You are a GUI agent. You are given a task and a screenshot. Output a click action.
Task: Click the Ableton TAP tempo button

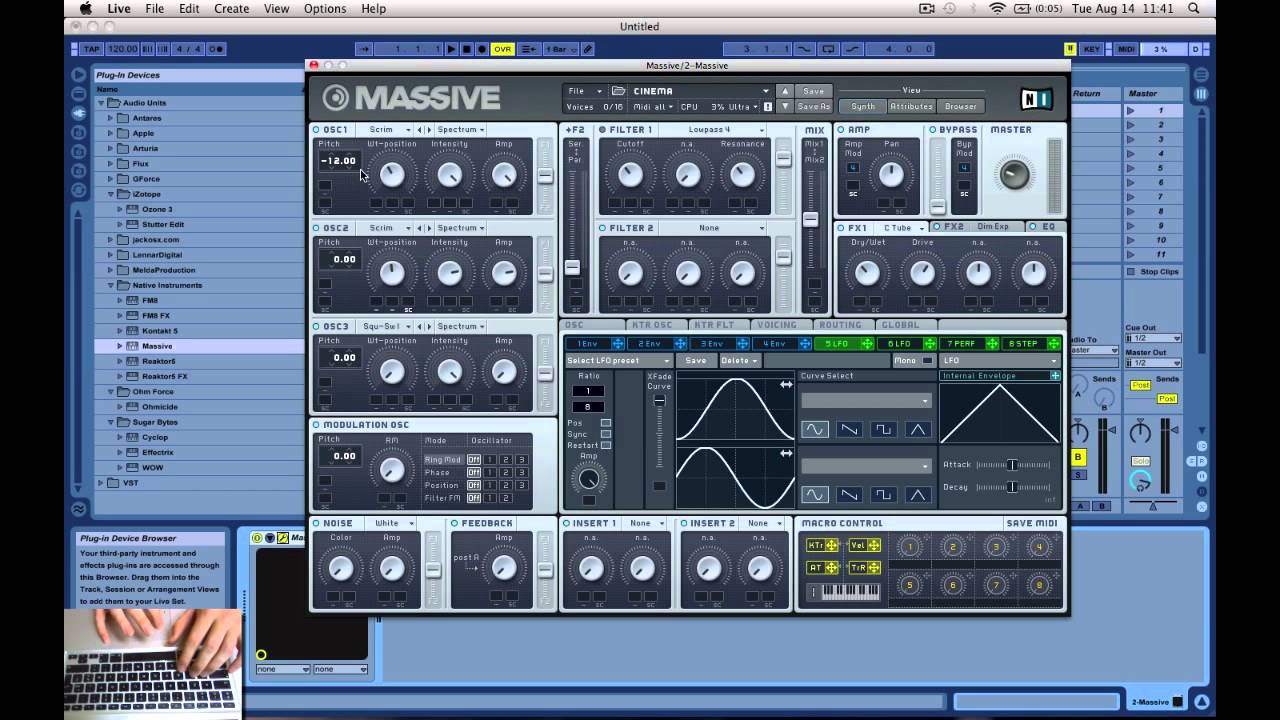tap(91, 49)
